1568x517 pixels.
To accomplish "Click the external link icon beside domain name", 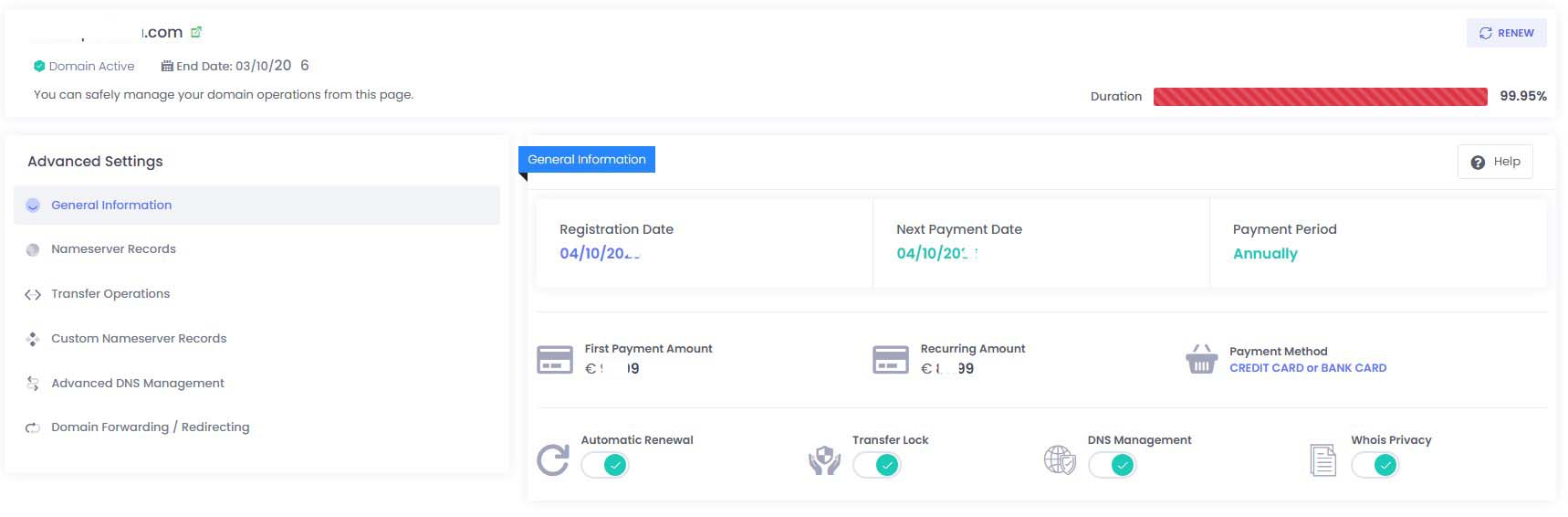I will 195,32.
